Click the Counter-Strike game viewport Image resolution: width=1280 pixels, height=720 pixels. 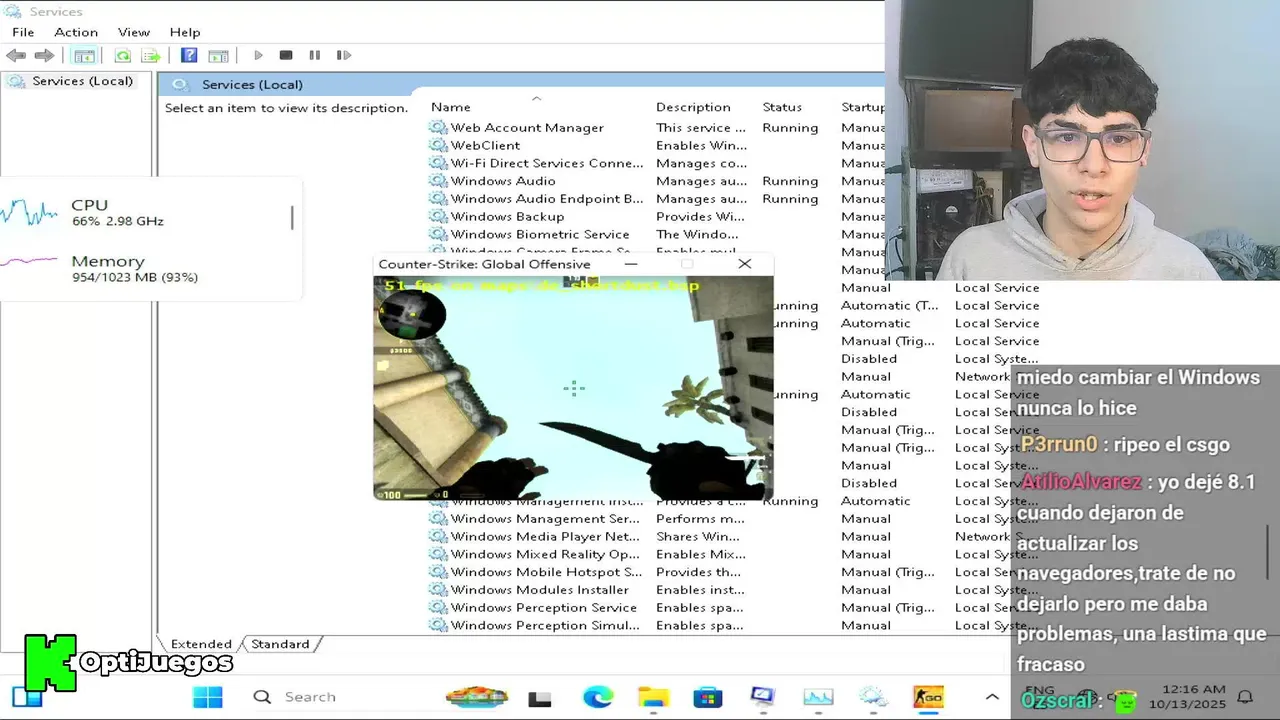point(573,388)
